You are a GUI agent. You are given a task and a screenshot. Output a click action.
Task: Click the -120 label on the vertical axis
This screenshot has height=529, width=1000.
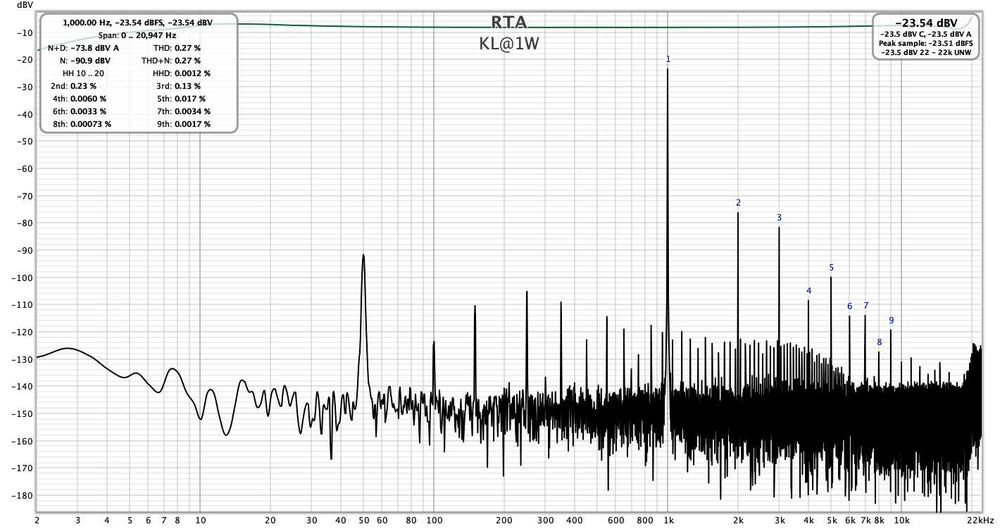[x=22, y=332]
